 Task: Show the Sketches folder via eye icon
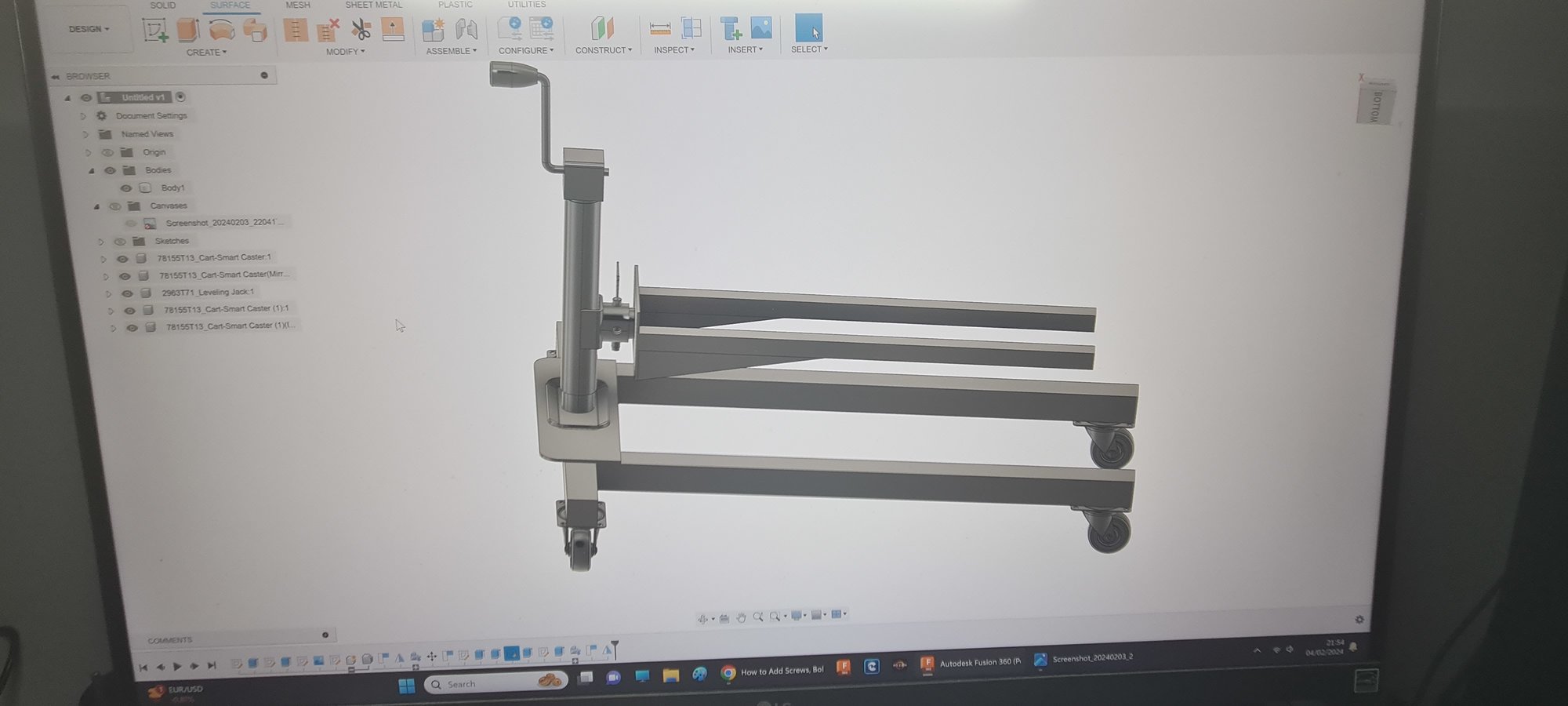point(120,242)
